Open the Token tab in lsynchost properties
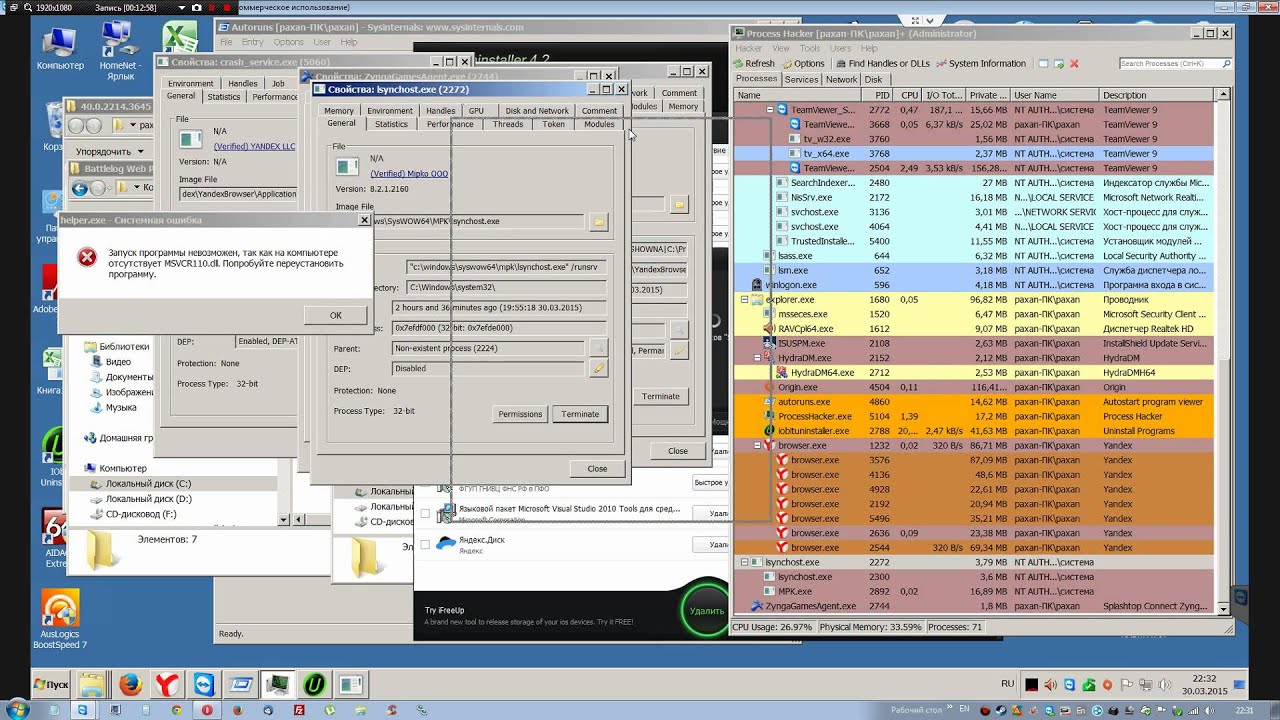The image size is (1280, 720). pos(553,124)
